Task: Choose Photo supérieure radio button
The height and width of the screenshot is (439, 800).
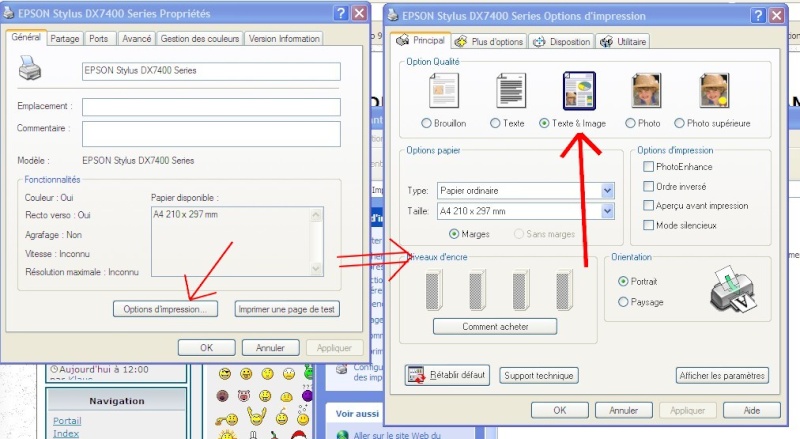Action: (680, 123)
